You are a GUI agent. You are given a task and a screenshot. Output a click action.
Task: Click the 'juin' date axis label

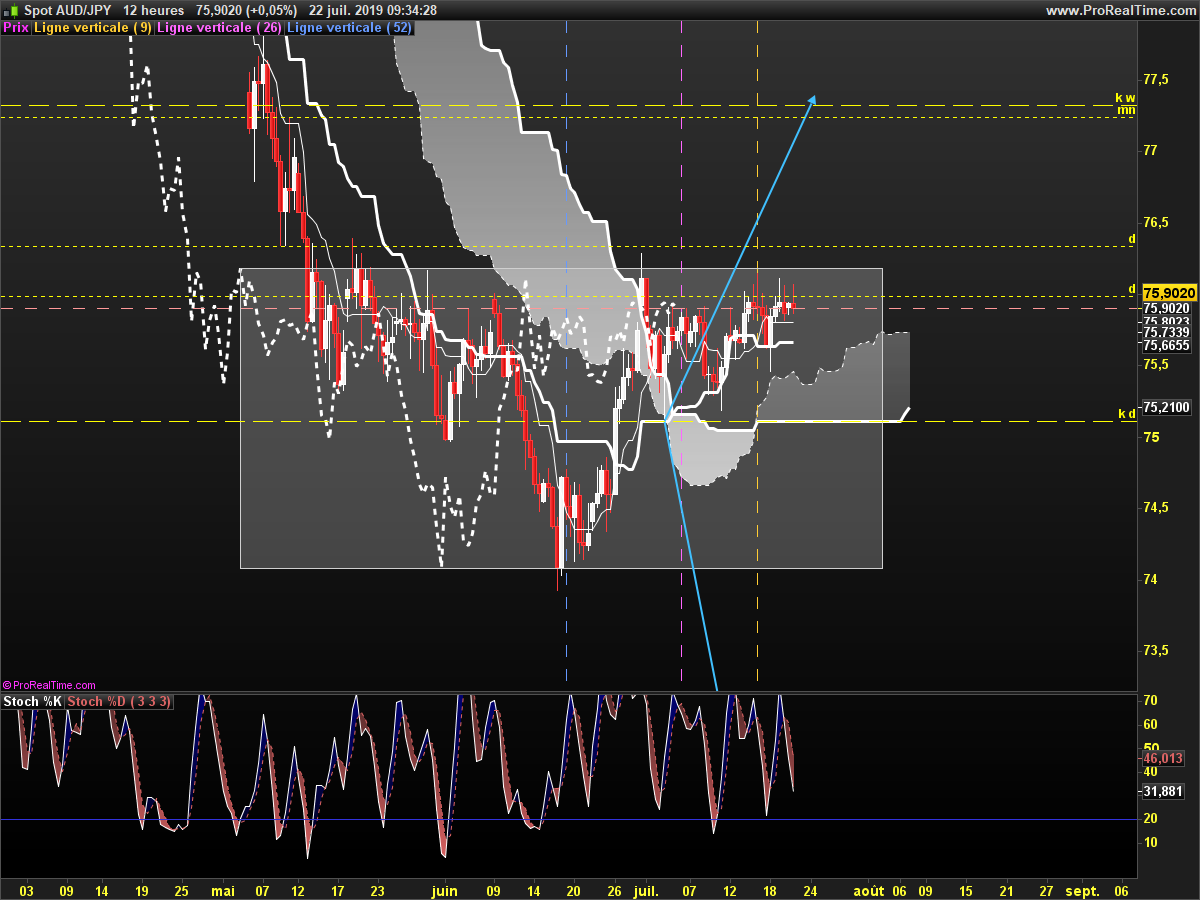coord(445,890)
